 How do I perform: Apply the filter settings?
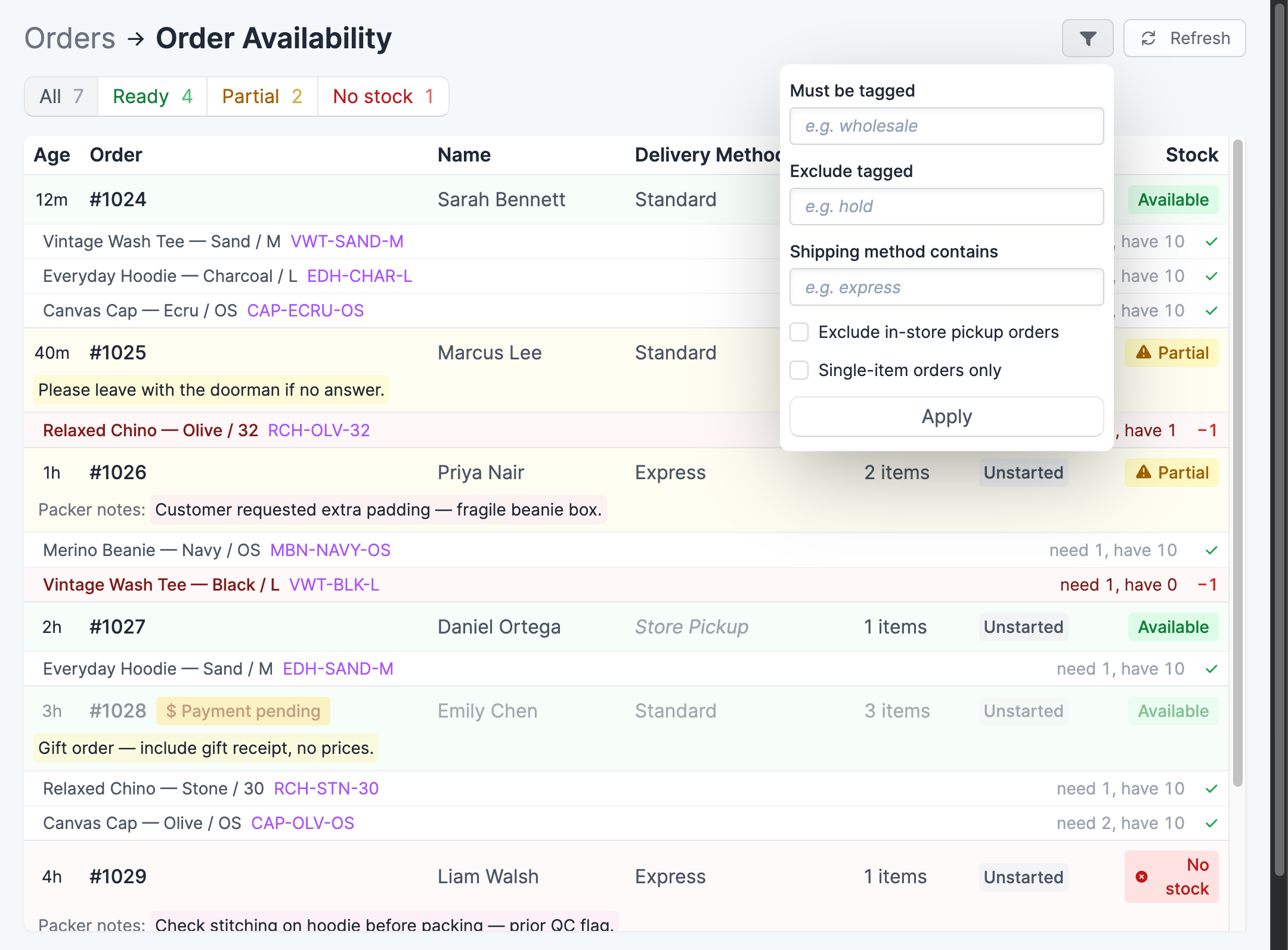pyautogui.click(x=946, y=417)
